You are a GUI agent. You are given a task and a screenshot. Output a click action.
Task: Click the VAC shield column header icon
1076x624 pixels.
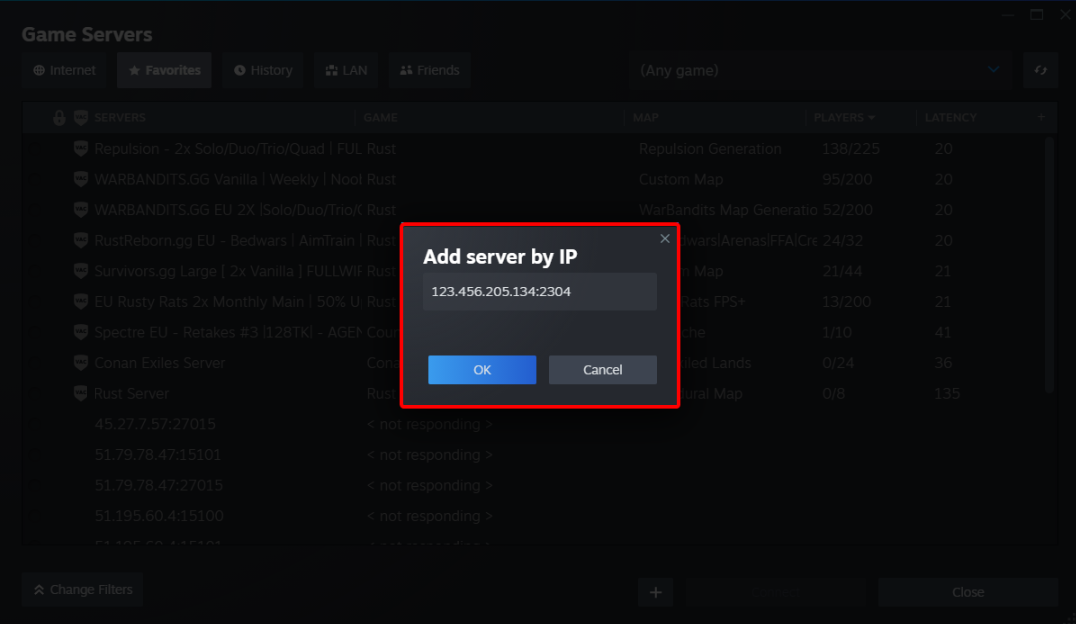point(81,118)
